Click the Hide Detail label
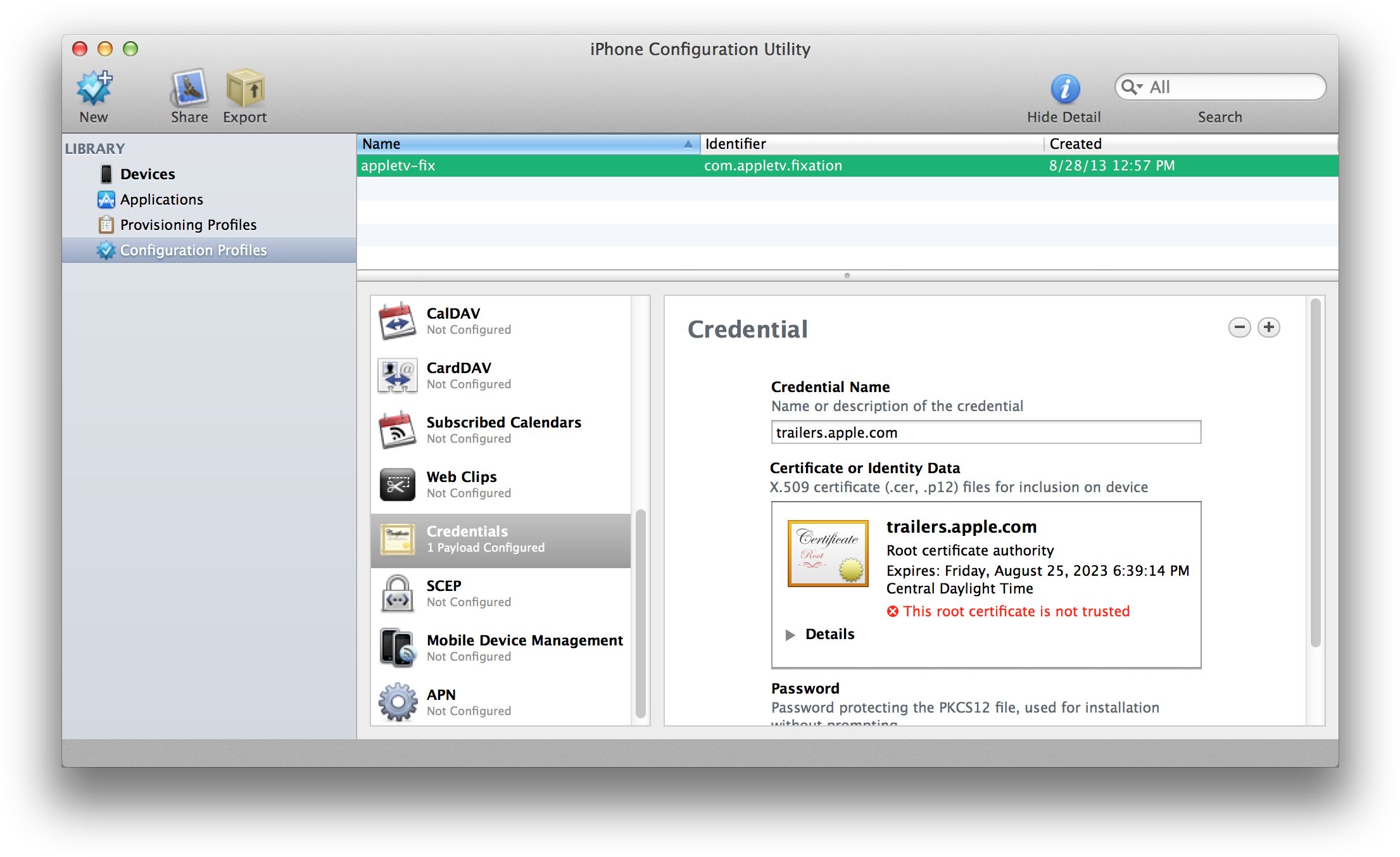The width and height of the screenshot is (1400, 857). point(1064,117)
